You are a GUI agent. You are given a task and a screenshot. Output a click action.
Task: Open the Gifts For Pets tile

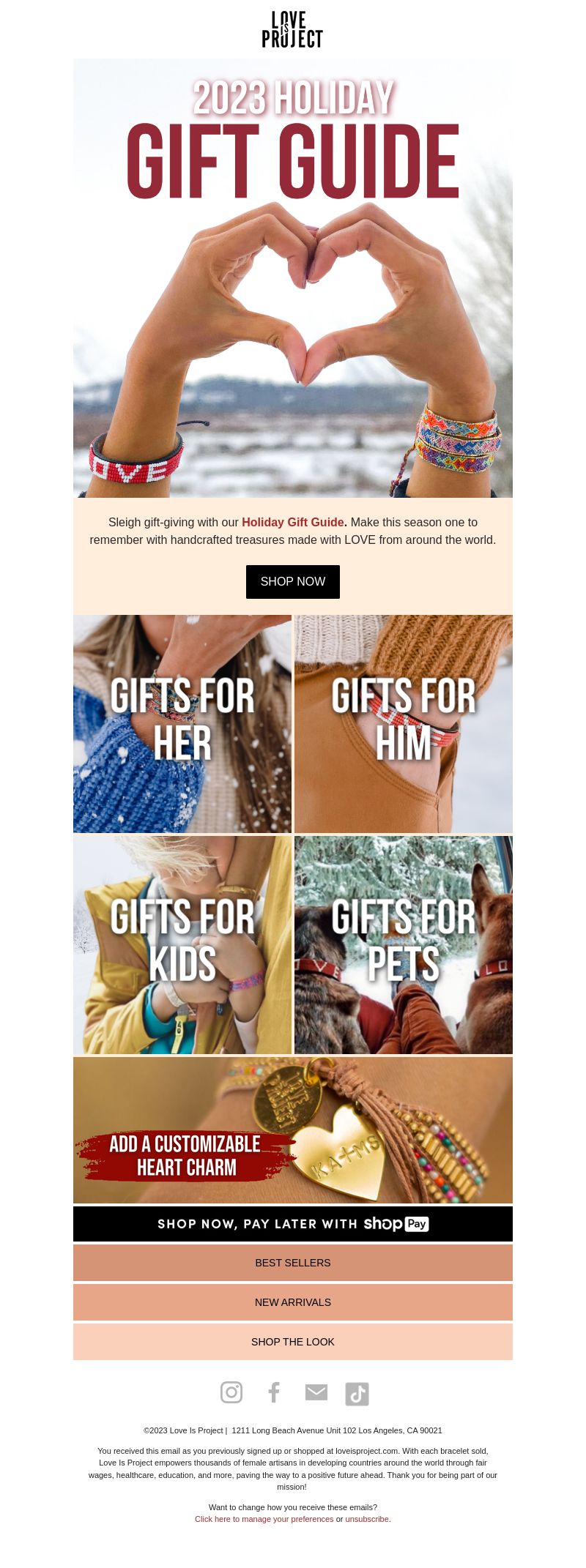pos(404,945)
